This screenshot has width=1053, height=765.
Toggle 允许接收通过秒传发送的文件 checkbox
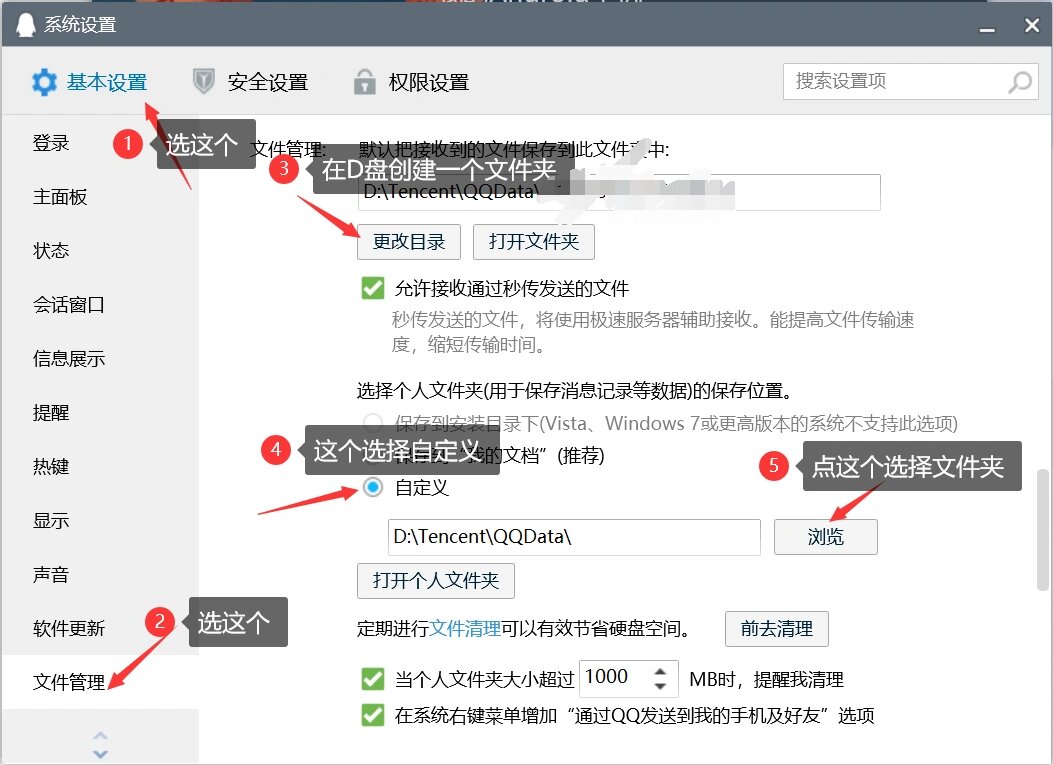pyautogui.click(x=373, y=289)
